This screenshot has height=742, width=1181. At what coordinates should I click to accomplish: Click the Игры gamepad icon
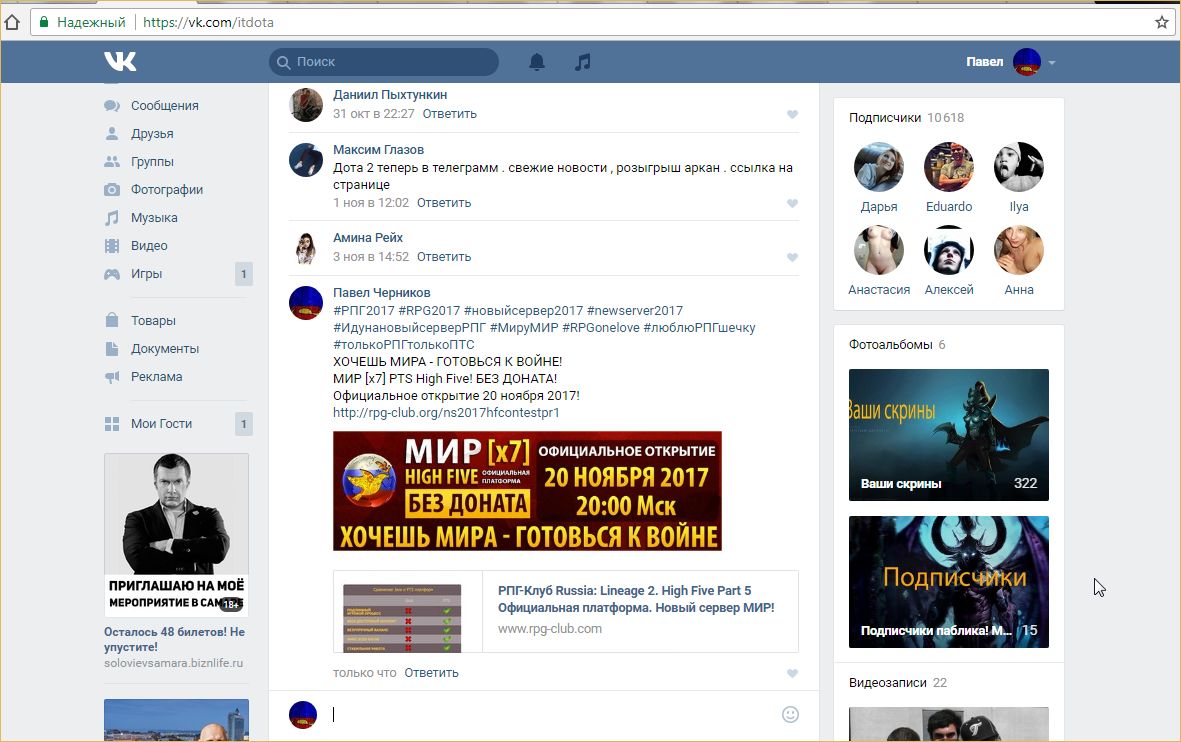(112, 274)
